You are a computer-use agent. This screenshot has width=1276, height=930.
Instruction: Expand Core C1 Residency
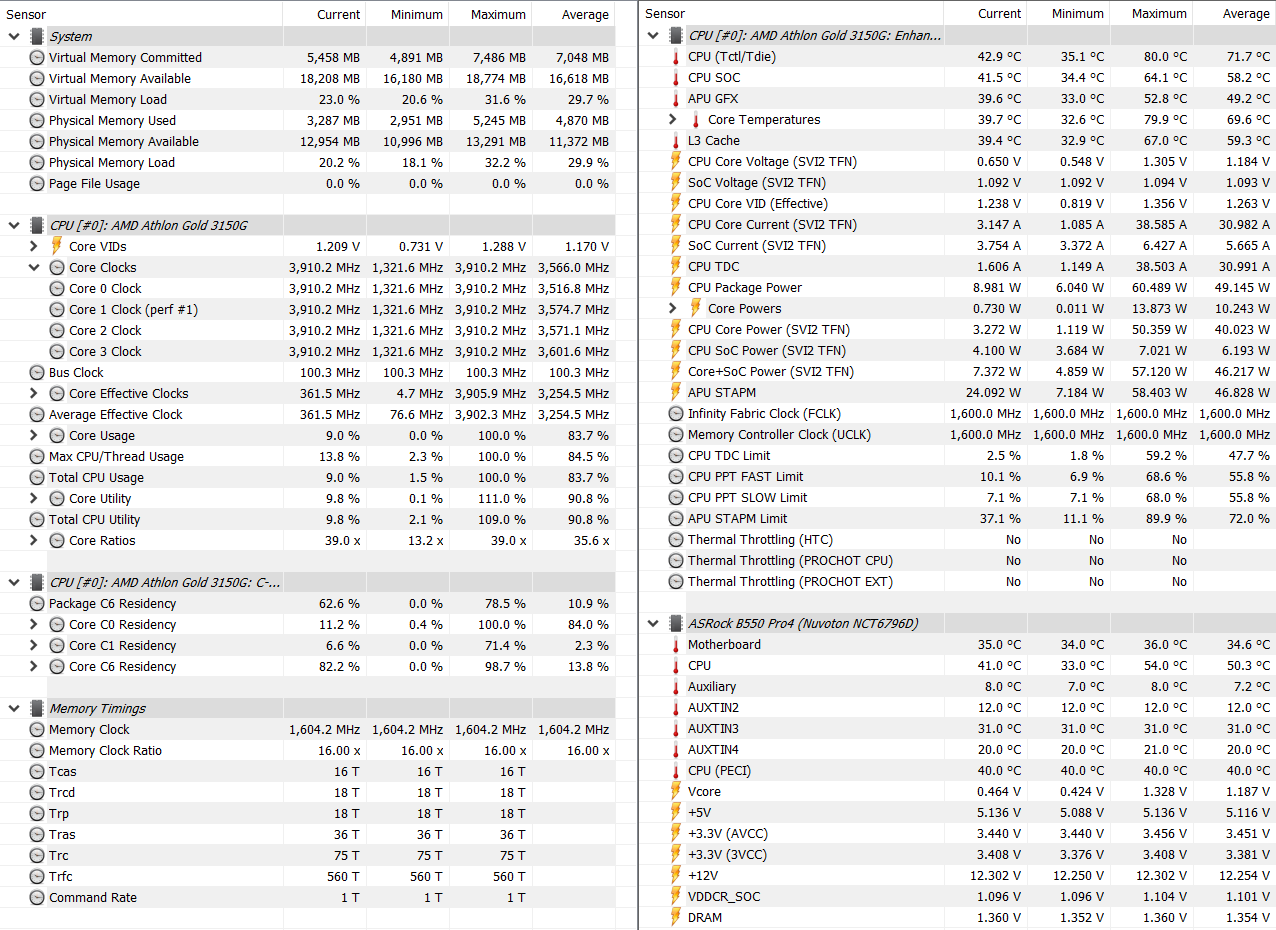34,646
